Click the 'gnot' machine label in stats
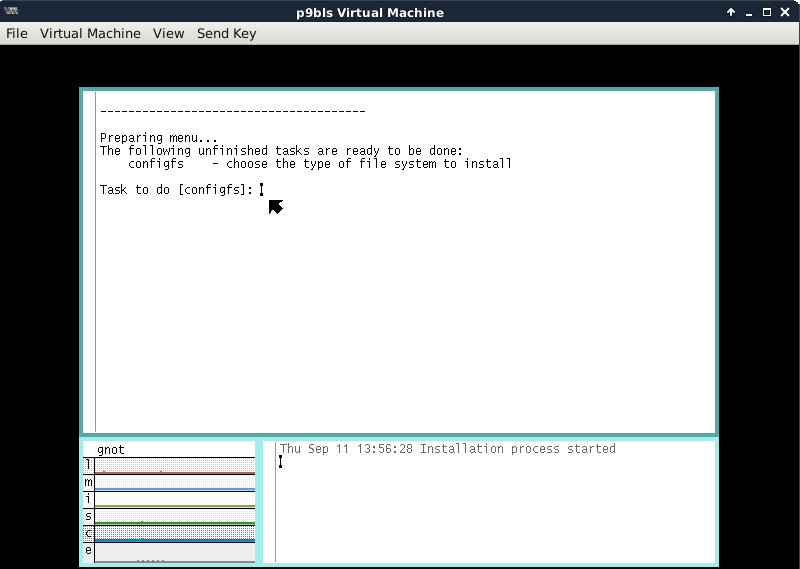Image resolution: width=800 pixels, height=569 pixels. click(x=111, y=450)
